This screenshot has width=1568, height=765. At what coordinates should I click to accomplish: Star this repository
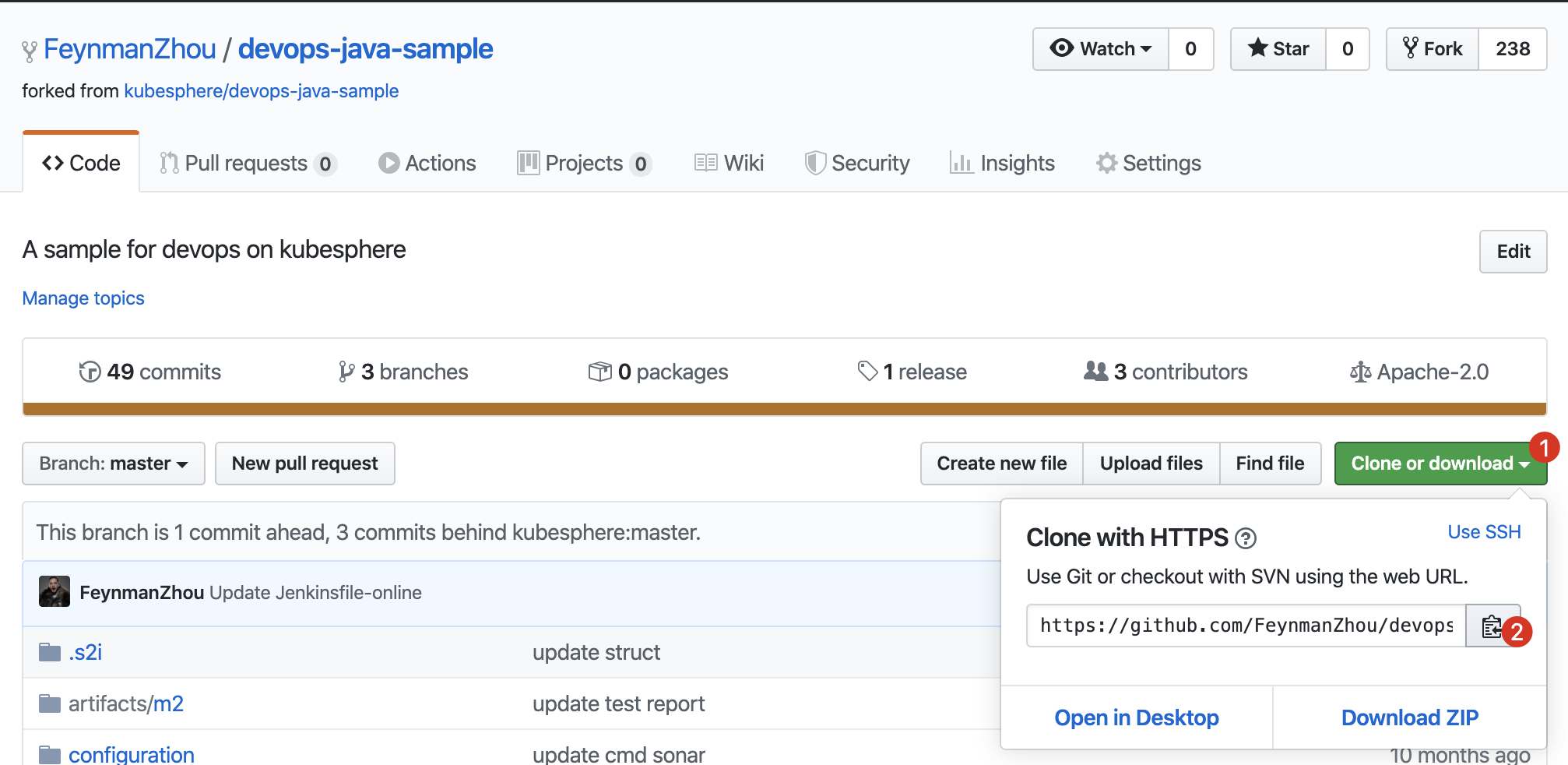pos(1278,49)
